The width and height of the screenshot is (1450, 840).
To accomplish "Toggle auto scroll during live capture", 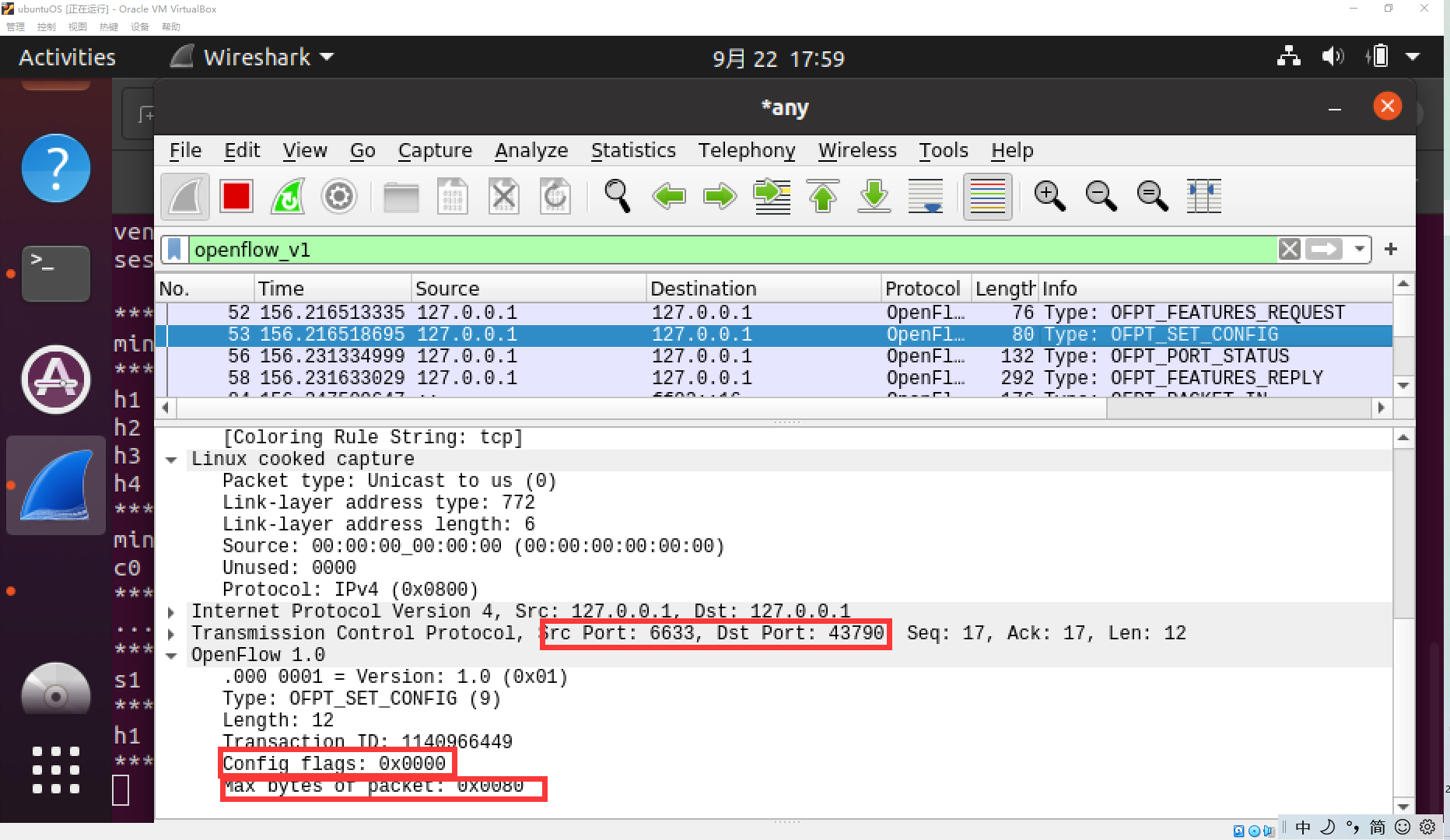I will [926, 197].
